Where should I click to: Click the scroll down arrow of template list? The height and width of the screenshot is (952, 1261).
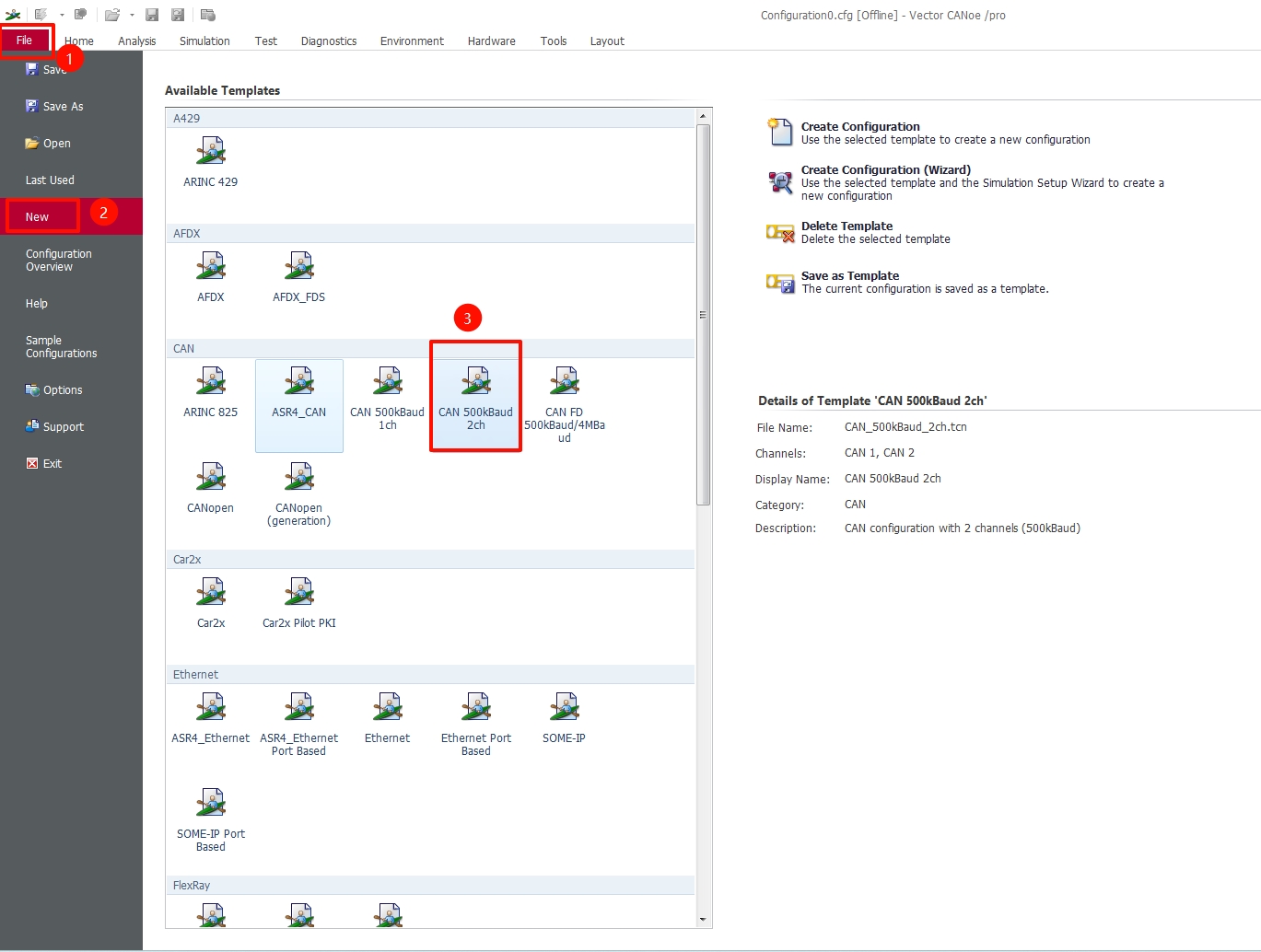[x=703, y=919]
